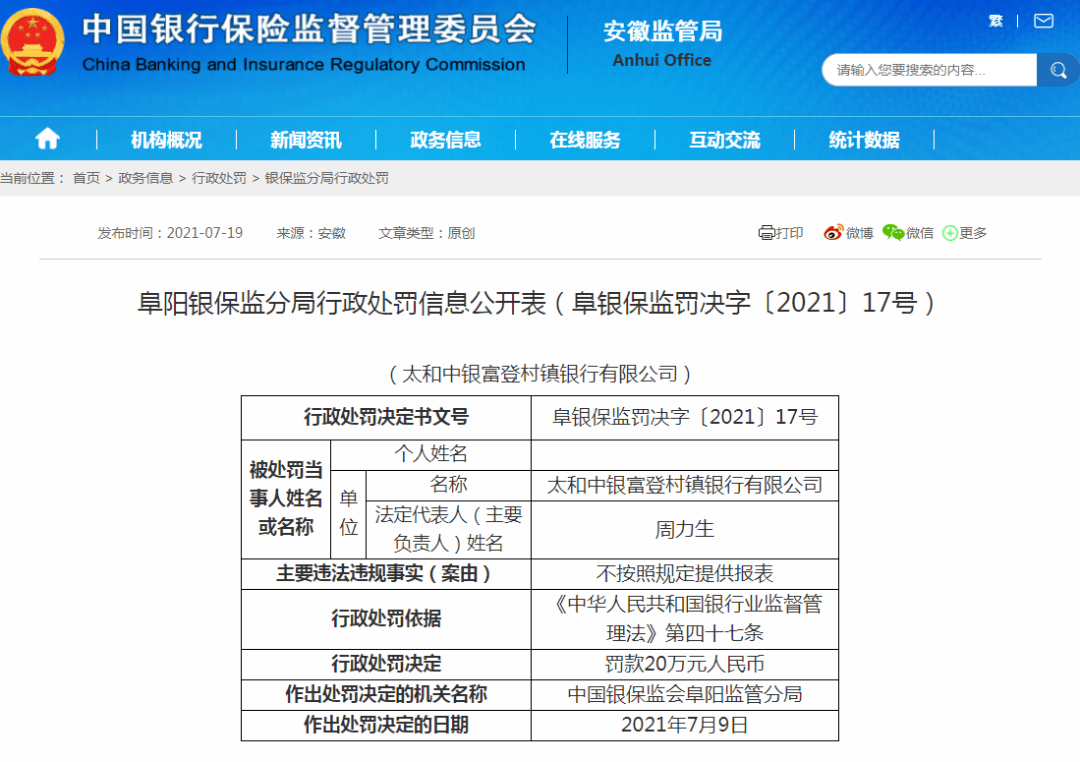The height and width of the screenshot is (762, 1080).
Task: Click the 个人姓名 cell
Action: coord(430,455)
